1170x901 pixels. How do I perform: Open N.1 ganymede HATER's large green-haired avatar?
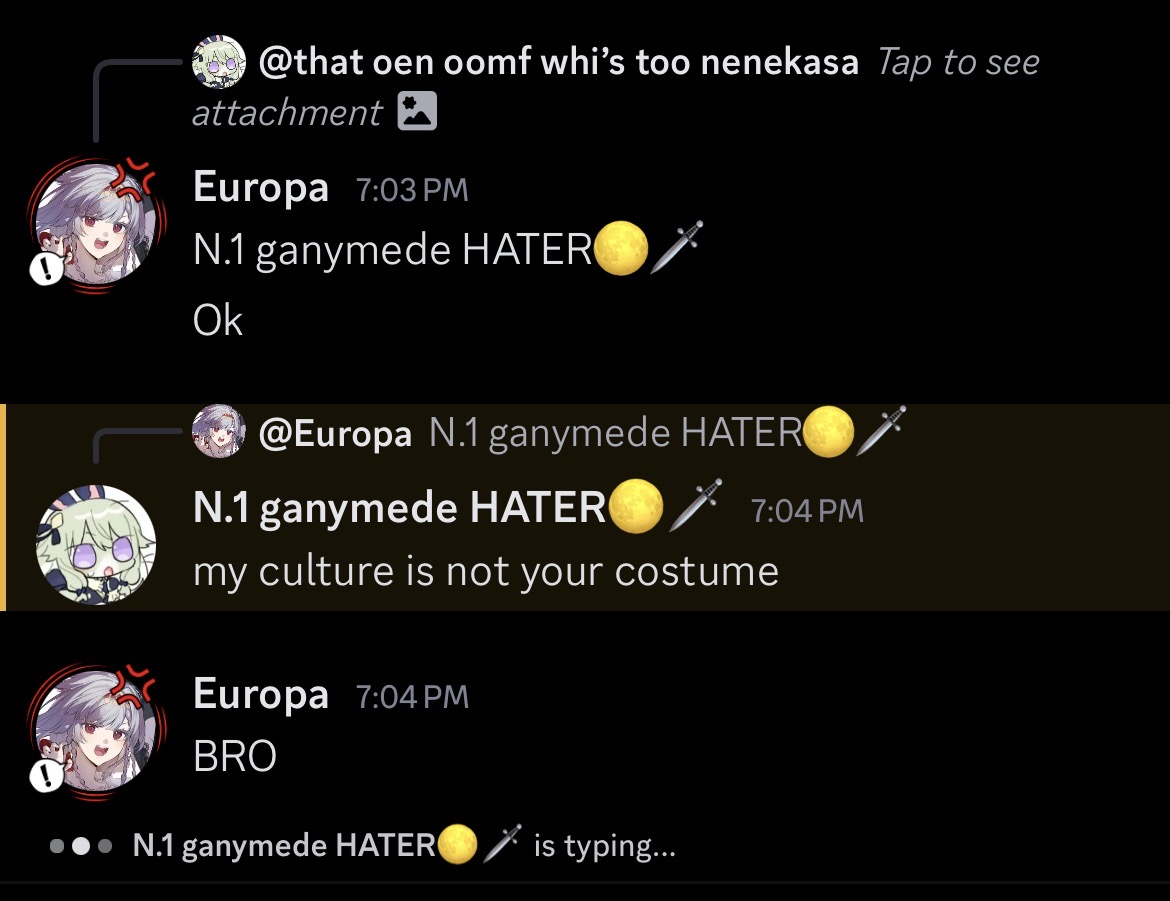coord(95,545)
